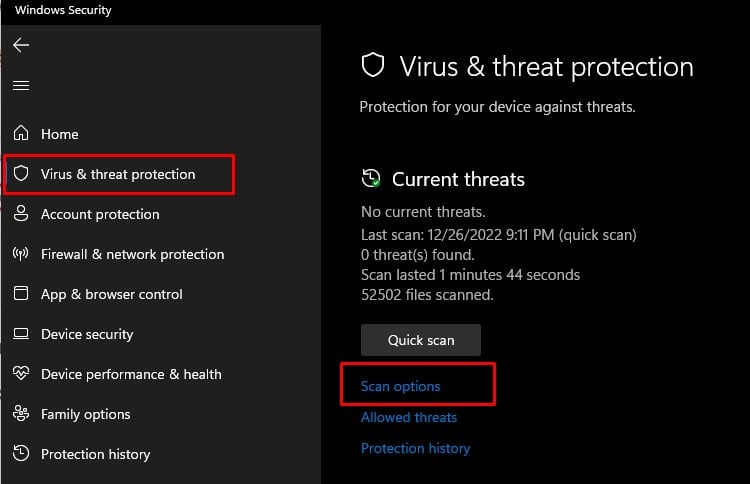Go to Firewall & network protection
This screenshot has height=484, width=750.
coord(132,254)
